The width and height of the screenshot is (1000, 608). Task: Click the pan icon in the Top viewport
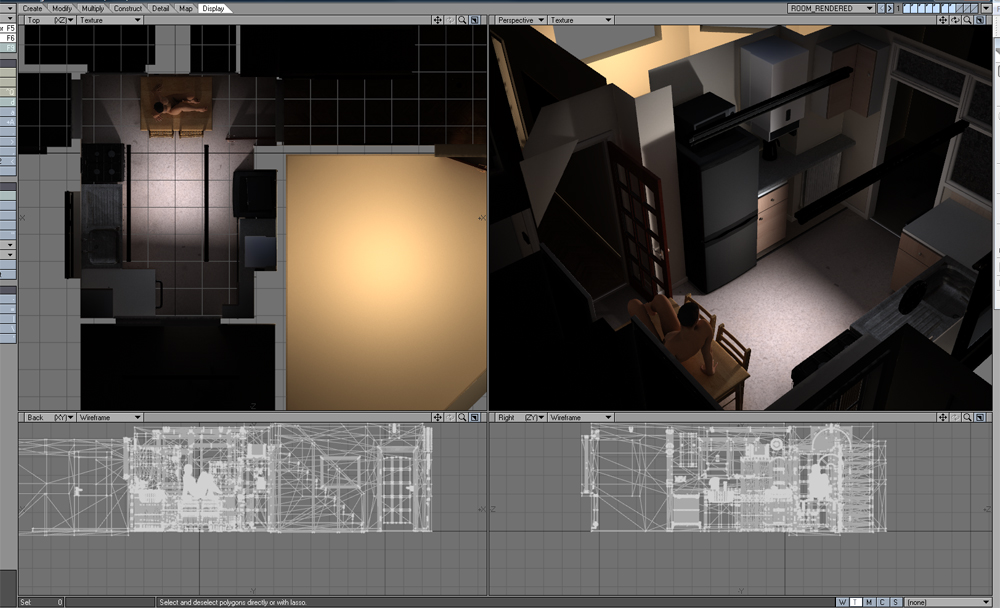click(x=438, y=20)
